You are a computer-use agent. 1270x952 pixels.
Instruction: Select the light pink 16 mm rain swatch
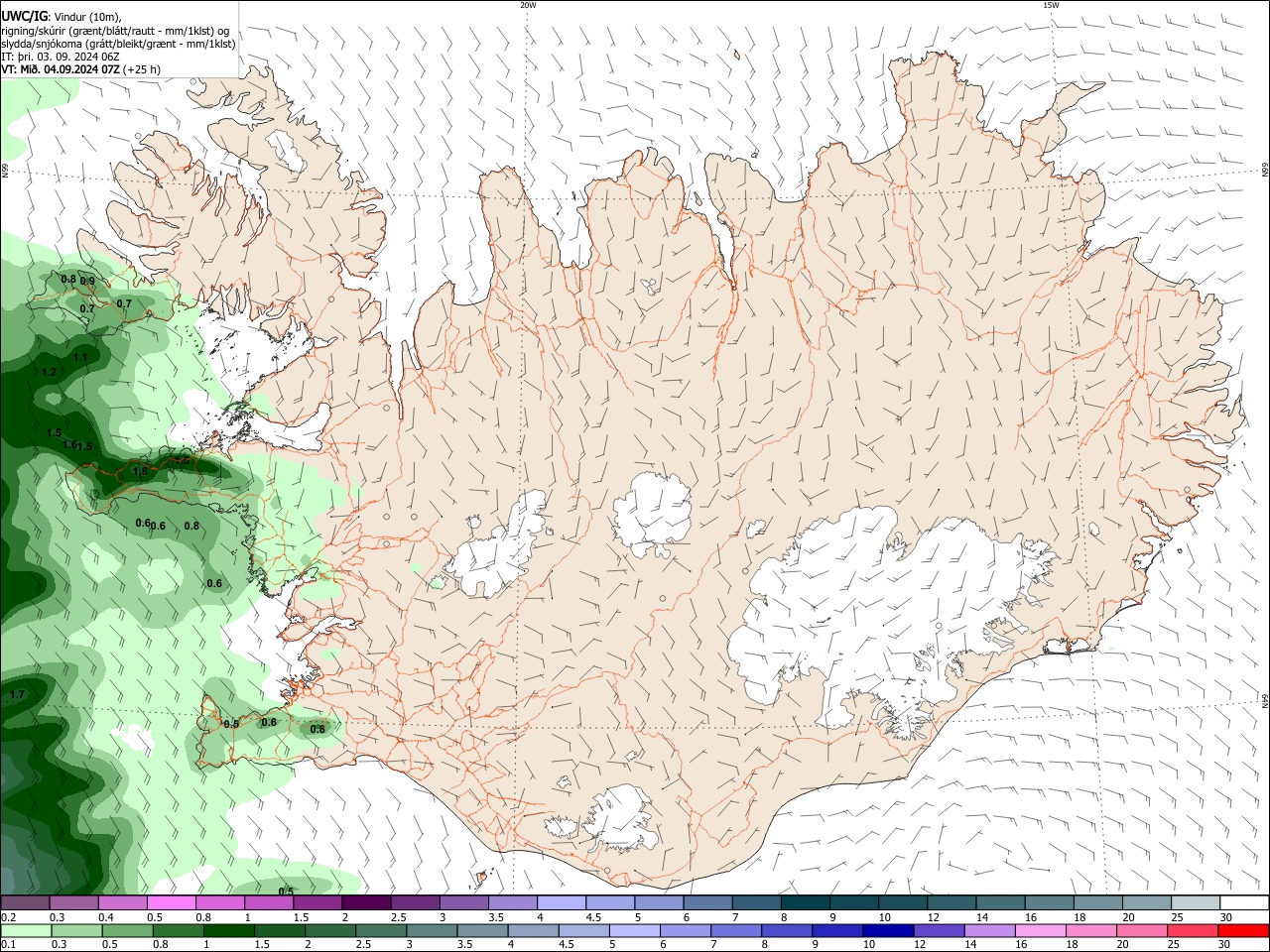tap(1040, 931)
